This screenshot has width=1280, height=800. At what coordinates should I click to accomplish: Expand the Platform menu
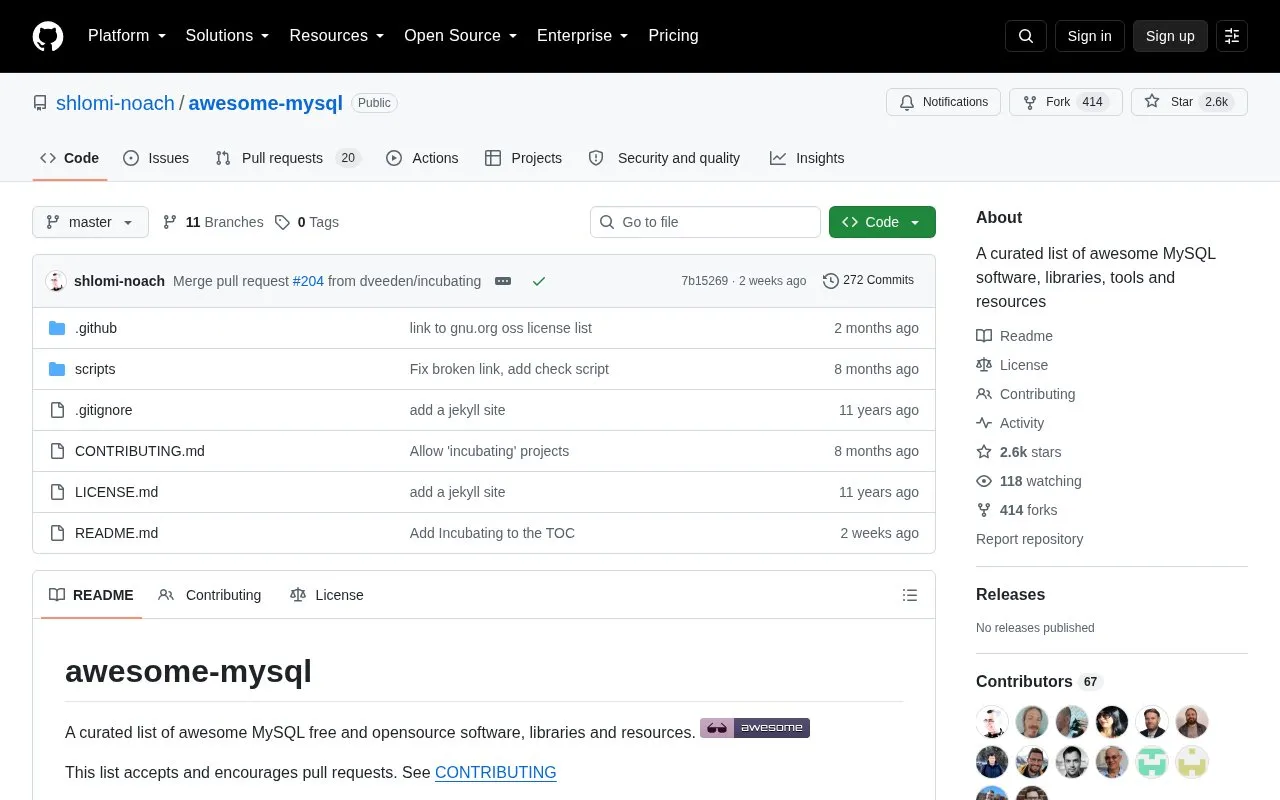127,36
